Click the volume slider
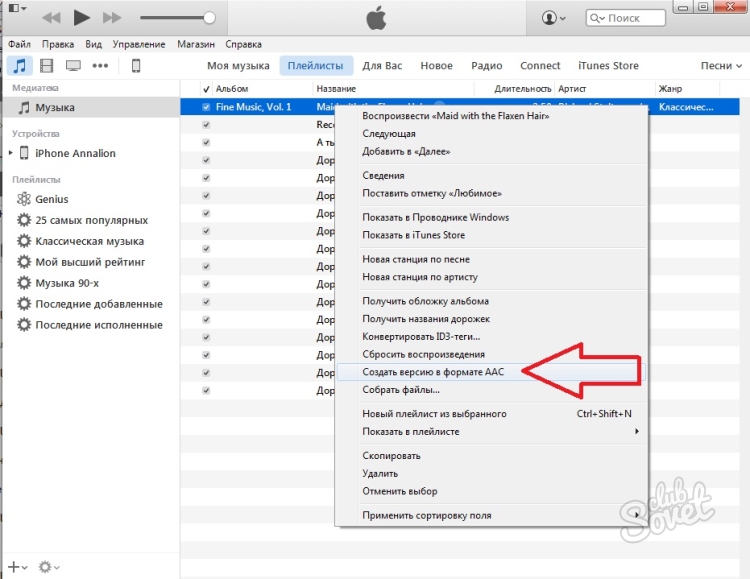750x579 pixels. (x=177, y=18)
